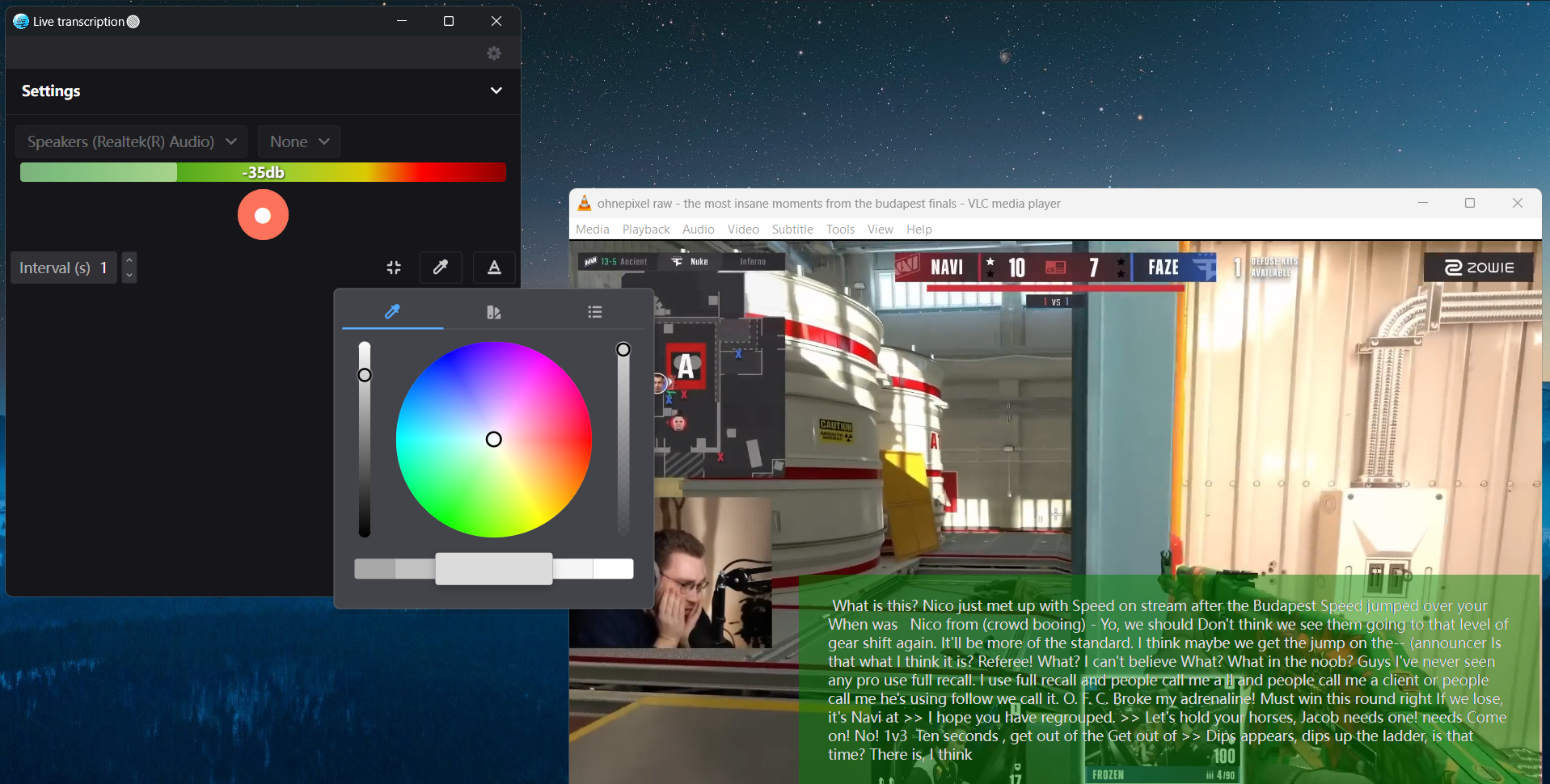This screenshot has height=784, width=1550.
Task: Close the VLC media player window
Action: (1518, 203)
